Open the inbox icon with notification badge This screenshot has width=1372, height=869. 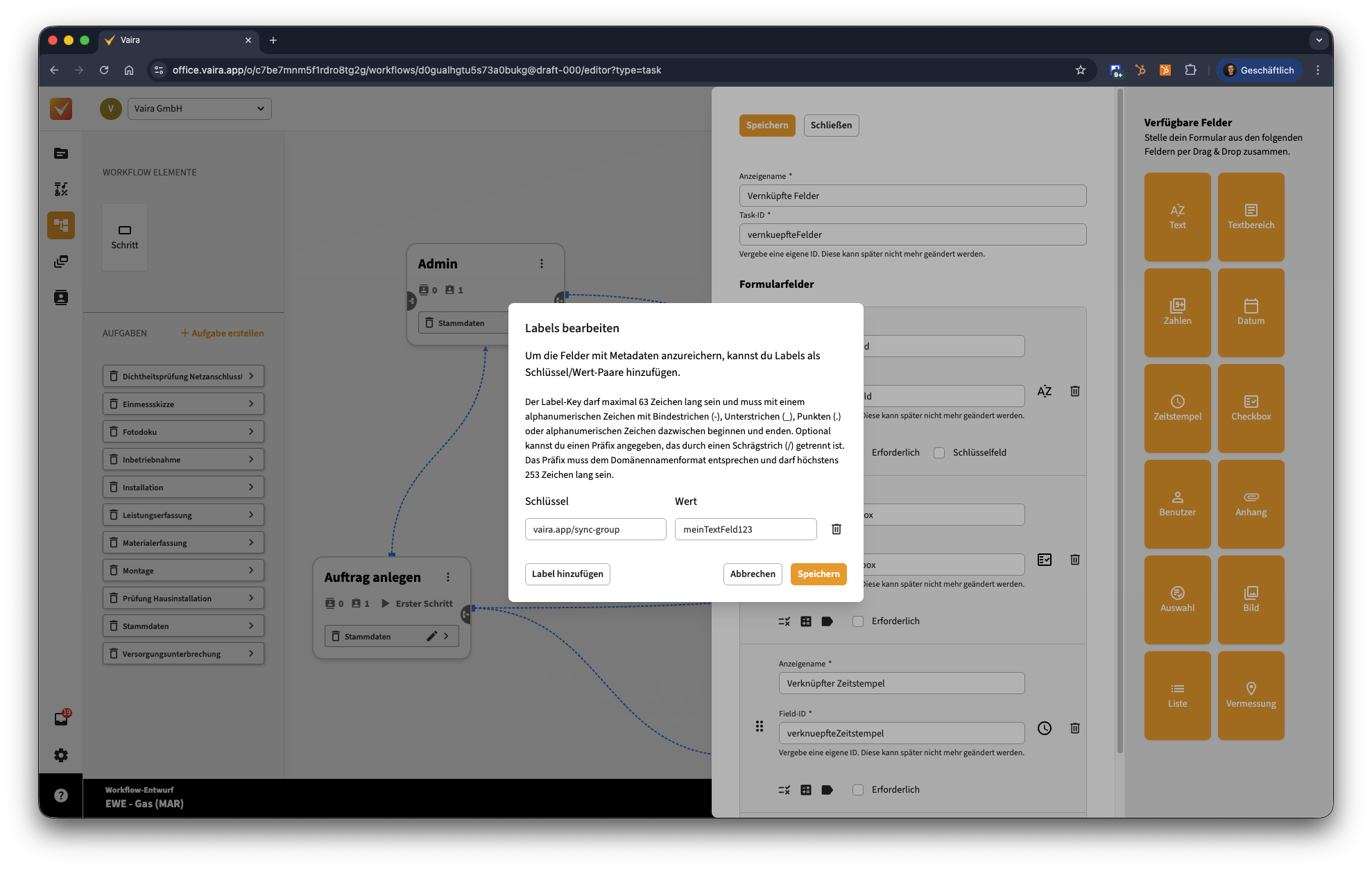tap(61, 719)
